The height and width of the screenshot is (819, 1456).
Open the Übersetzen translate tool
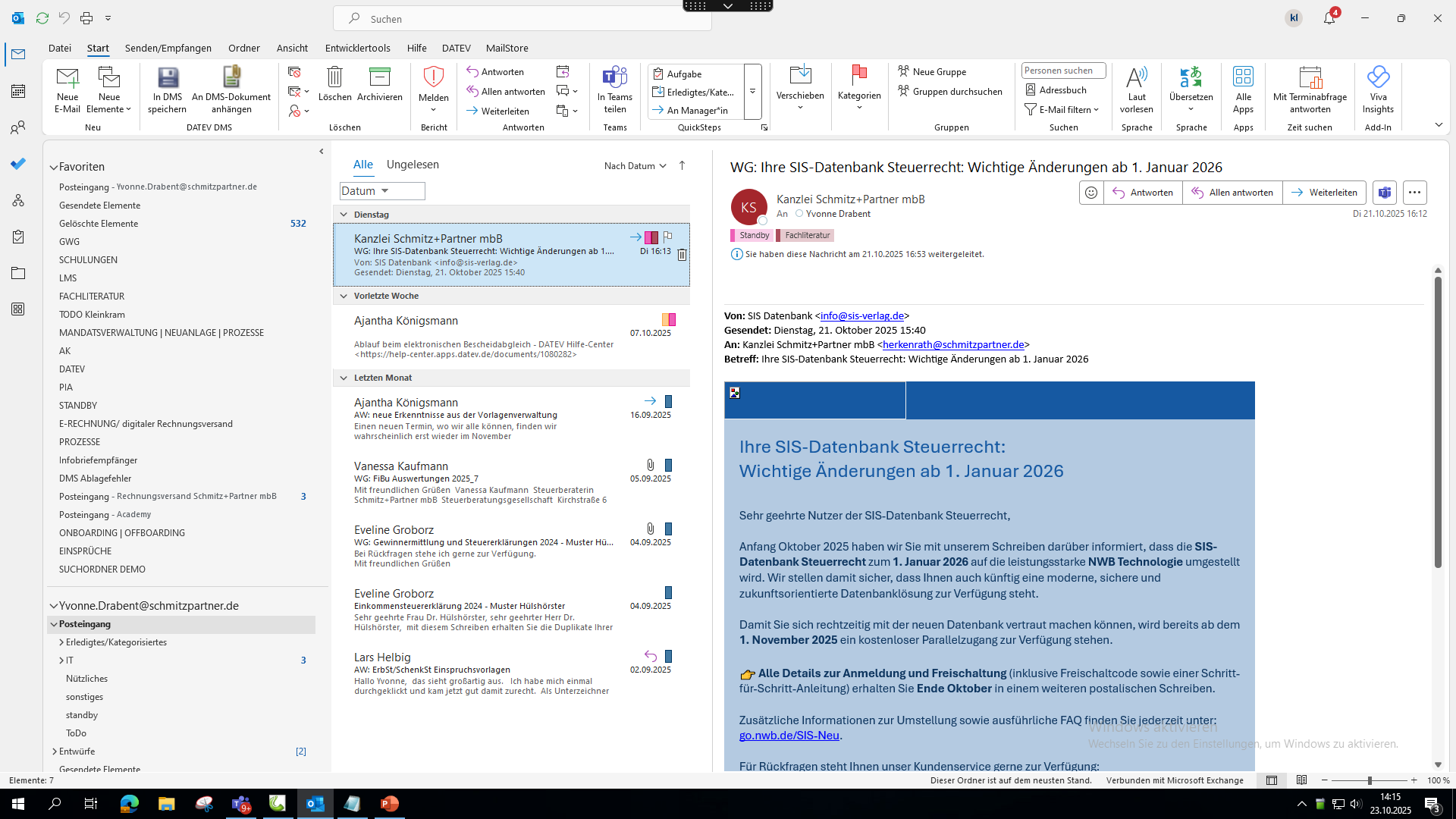coord(1191,90)
